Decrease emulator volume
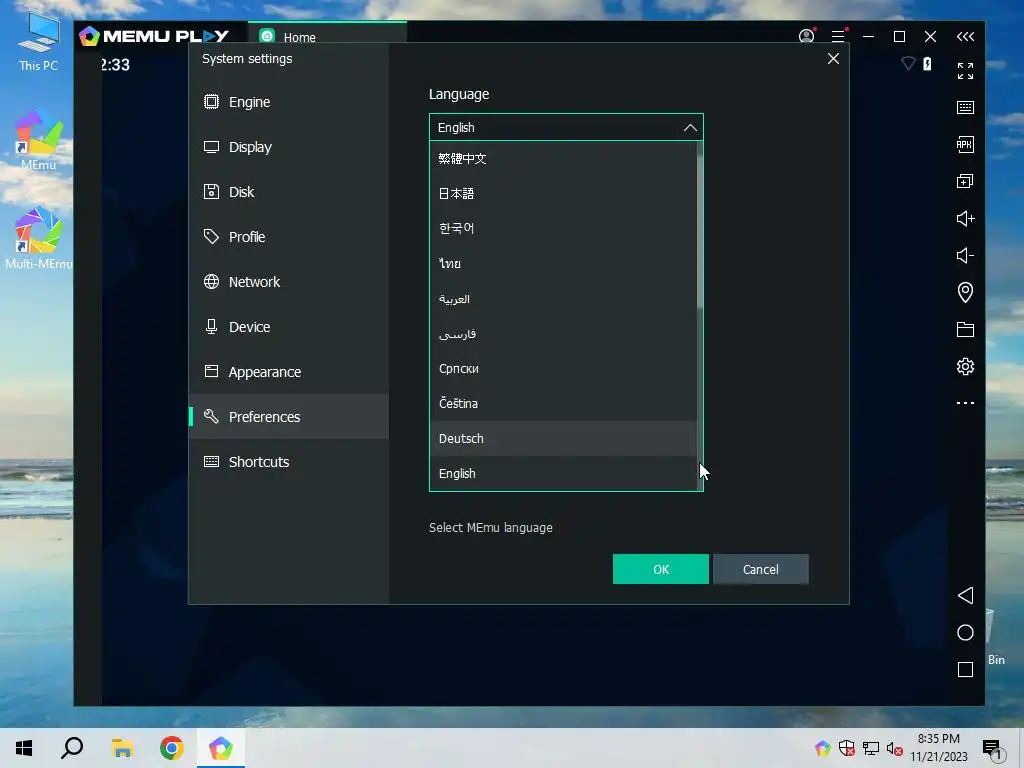Viewport: 1024px width, 768px height. coord(965,255)
